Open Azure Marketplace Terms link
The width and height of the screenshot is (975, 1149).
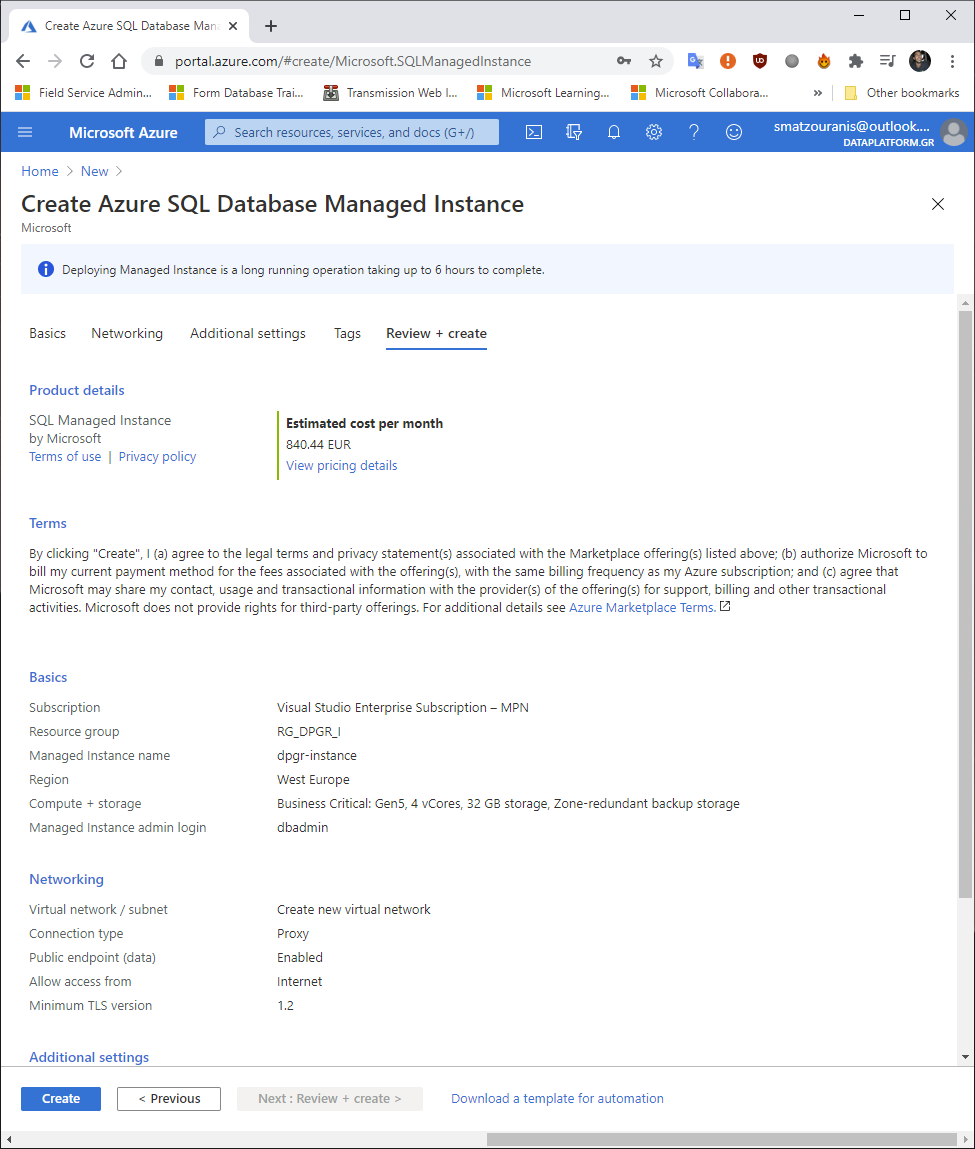click(640, 607)
